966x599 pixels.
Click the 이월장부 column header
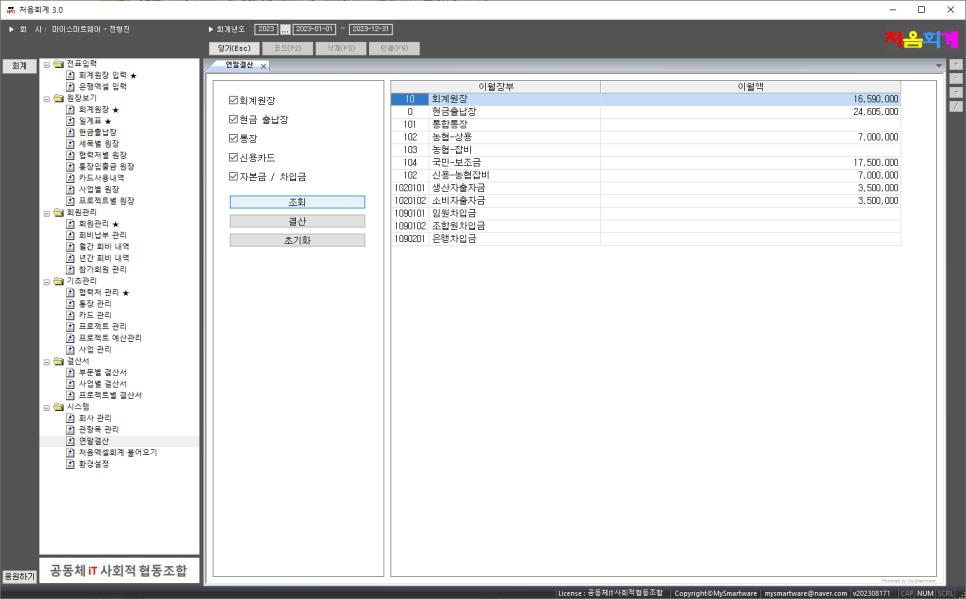496,87
